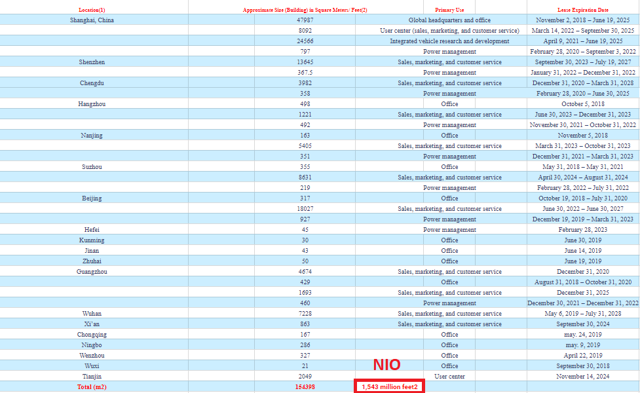Click the 154398 total value cell

click(305, 386)
